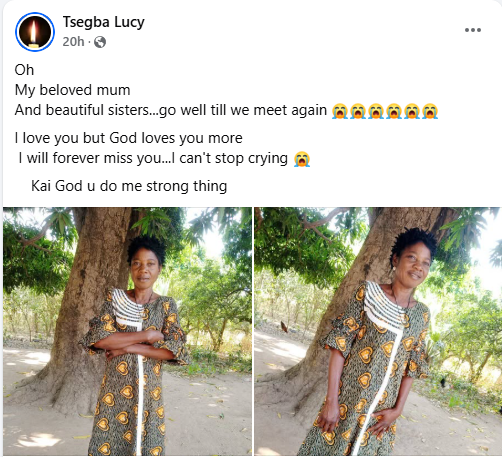Click crying emoji after 'can't stop crying'
Viewport: 502px width, 457px height.
302,159
